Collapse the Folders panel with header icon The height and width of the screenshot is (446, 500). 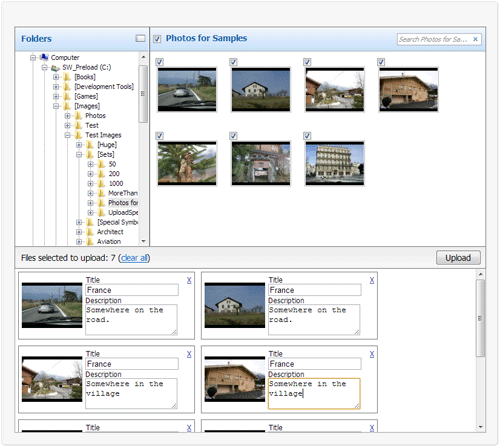click(x=140, y=38)
